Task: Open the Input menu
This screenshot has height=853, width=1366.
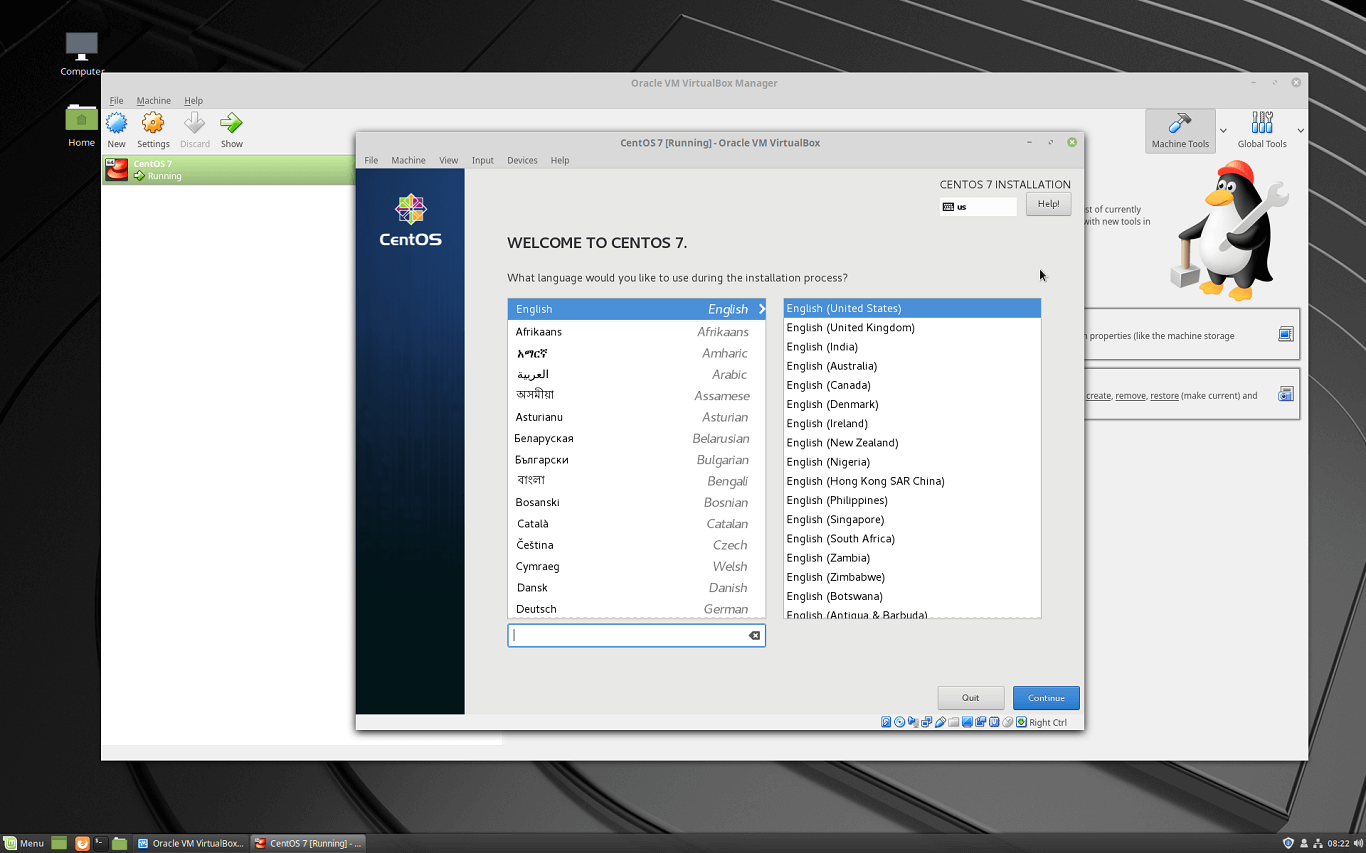Action: pyautogui.click(x=482, y=160)
